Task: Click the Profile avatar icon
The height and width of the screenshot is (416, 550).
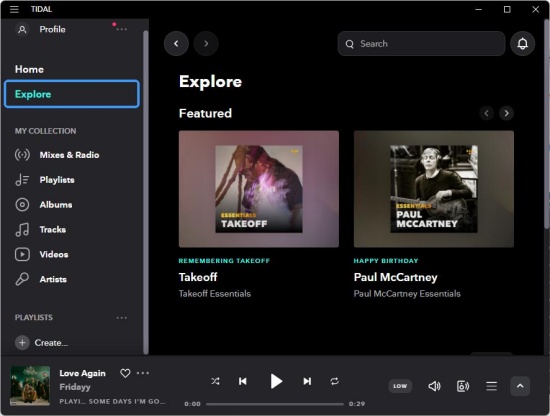Action: (x=22, y=29)
